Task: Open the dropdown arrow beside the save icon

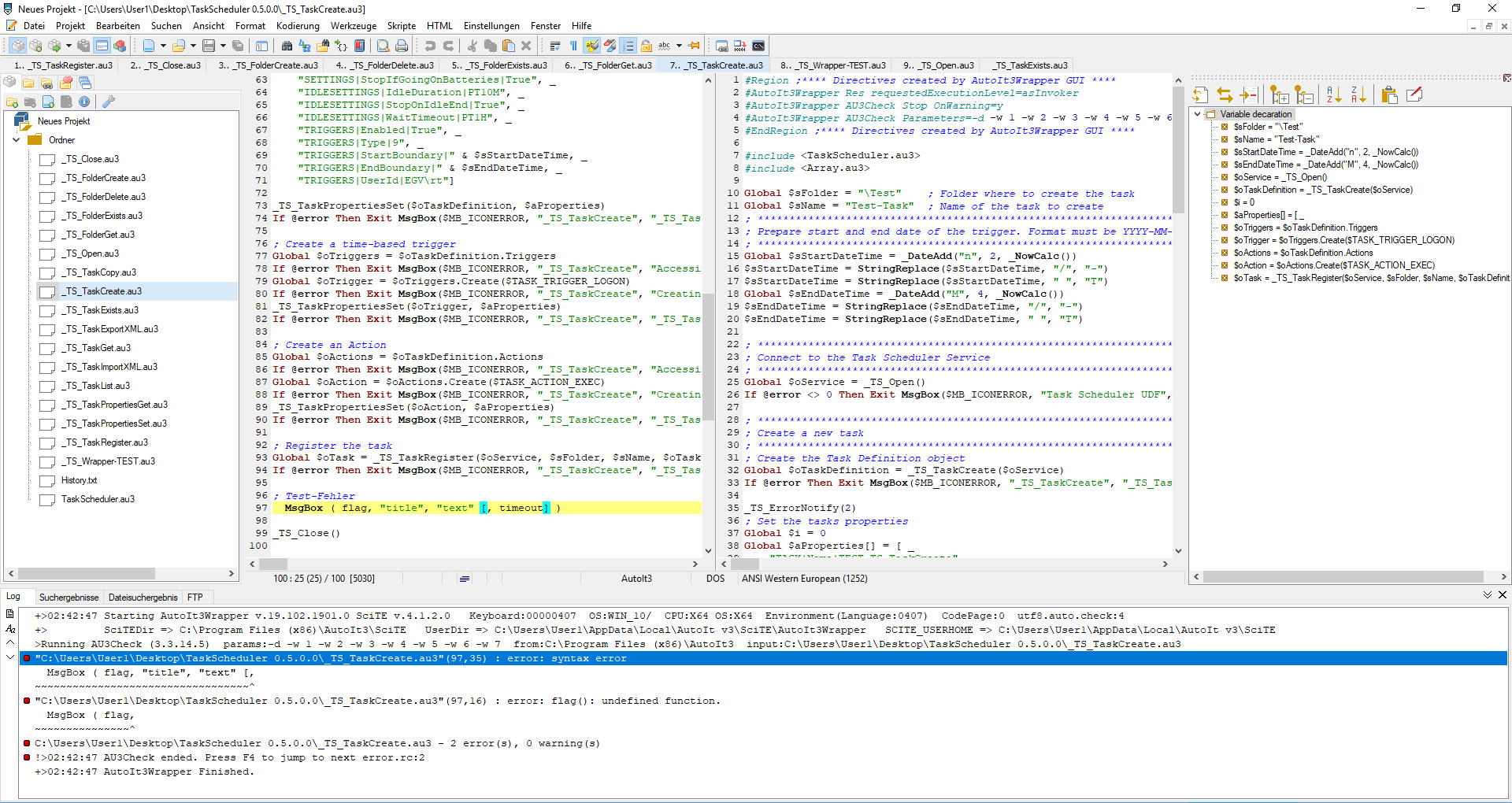Action: (x=223, y=46)
